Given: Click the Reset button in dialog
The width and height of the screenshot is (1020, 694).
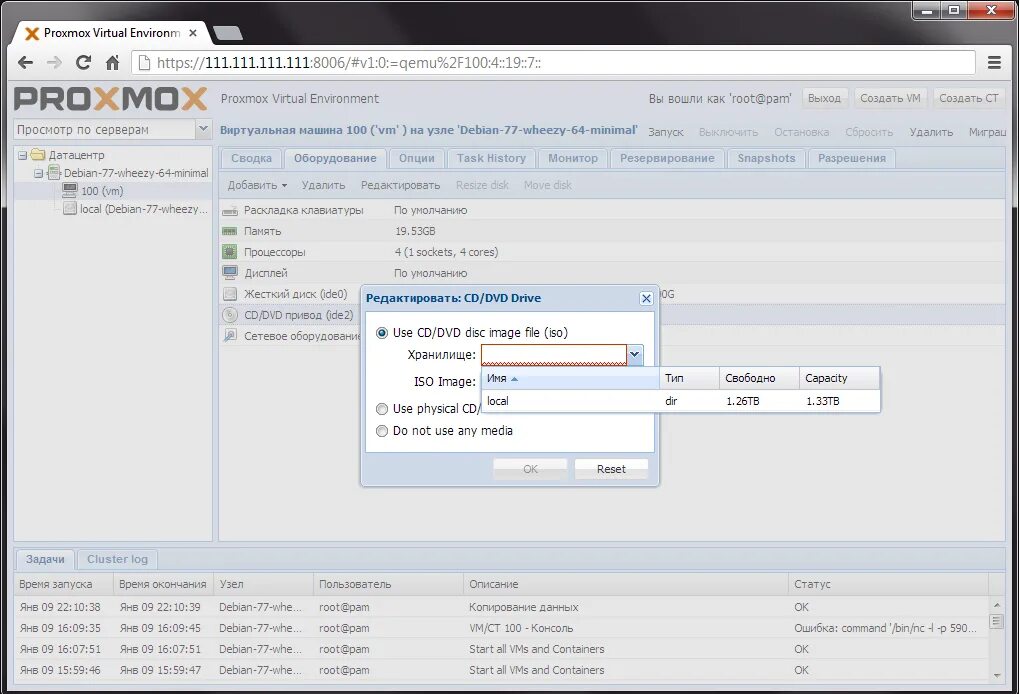Looking at the screenshot, I should coord(611,469).
